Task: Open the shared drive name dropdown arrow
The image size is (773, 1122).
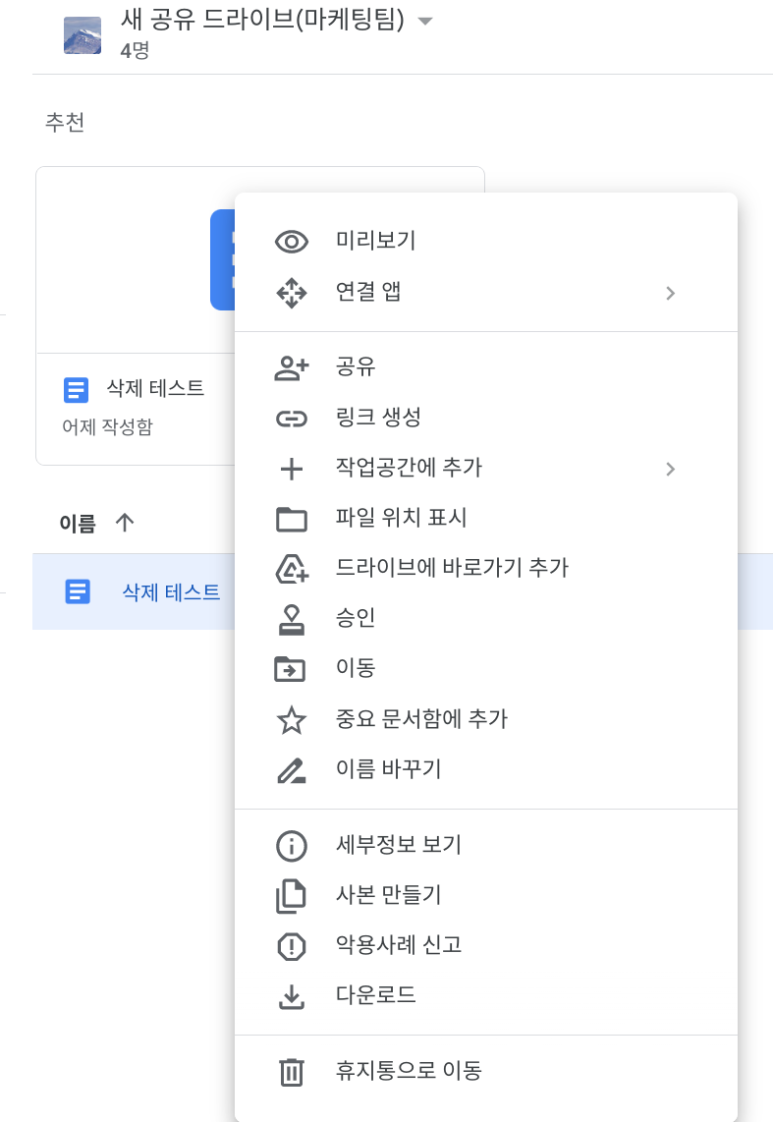Action: (425, 21)
